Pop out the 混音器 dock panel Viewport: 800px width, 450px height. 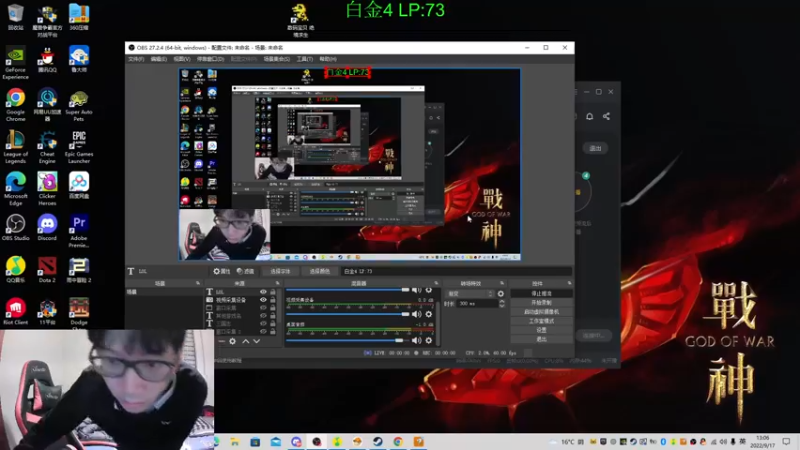tap(436, 283)
